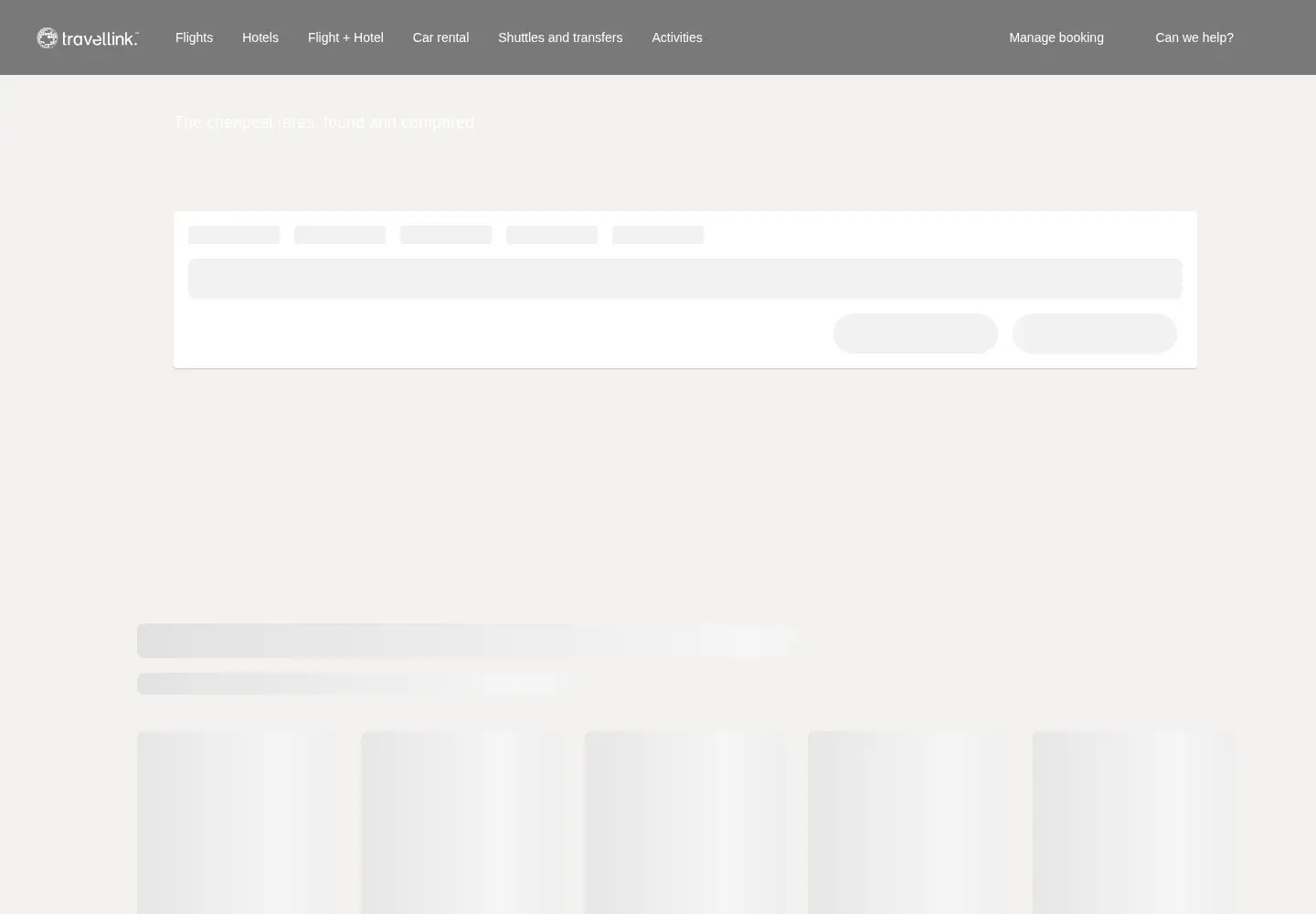This screenshot has height=914, width=1316.
Task: Select Flight + Hotel in the navigation
Action: point(345,37)
